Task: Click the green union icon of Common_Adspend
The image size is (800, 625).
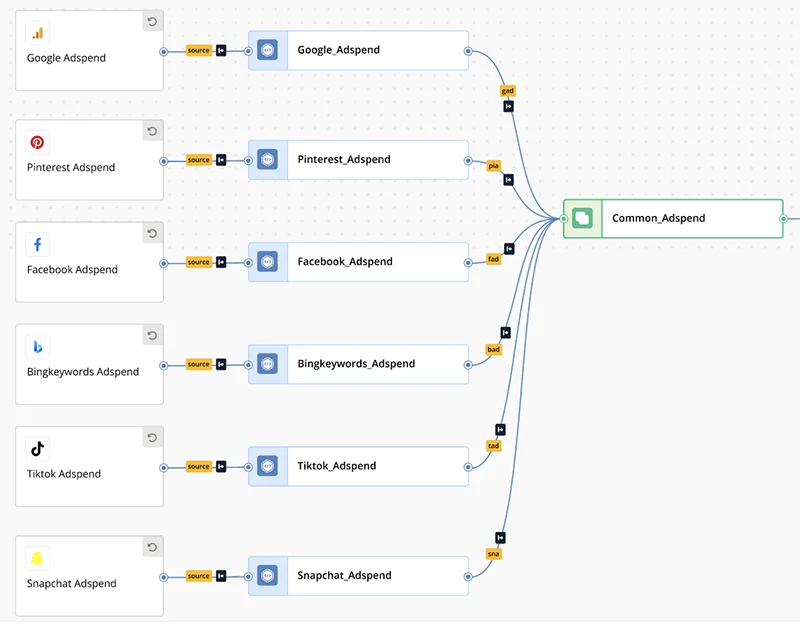Action: 582,218
